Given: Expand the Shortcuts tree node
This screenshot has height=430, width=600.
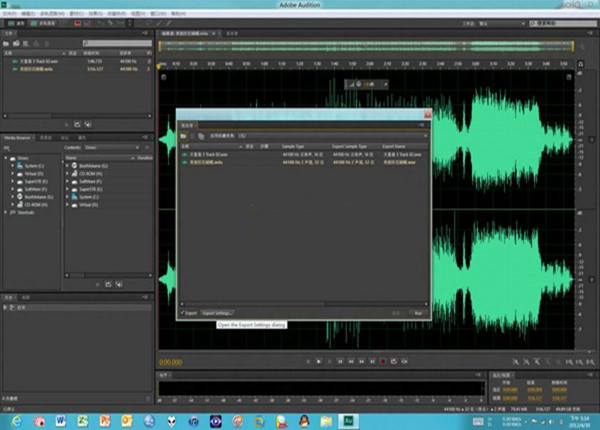Looking at the screenshot, I should point(7,213).
